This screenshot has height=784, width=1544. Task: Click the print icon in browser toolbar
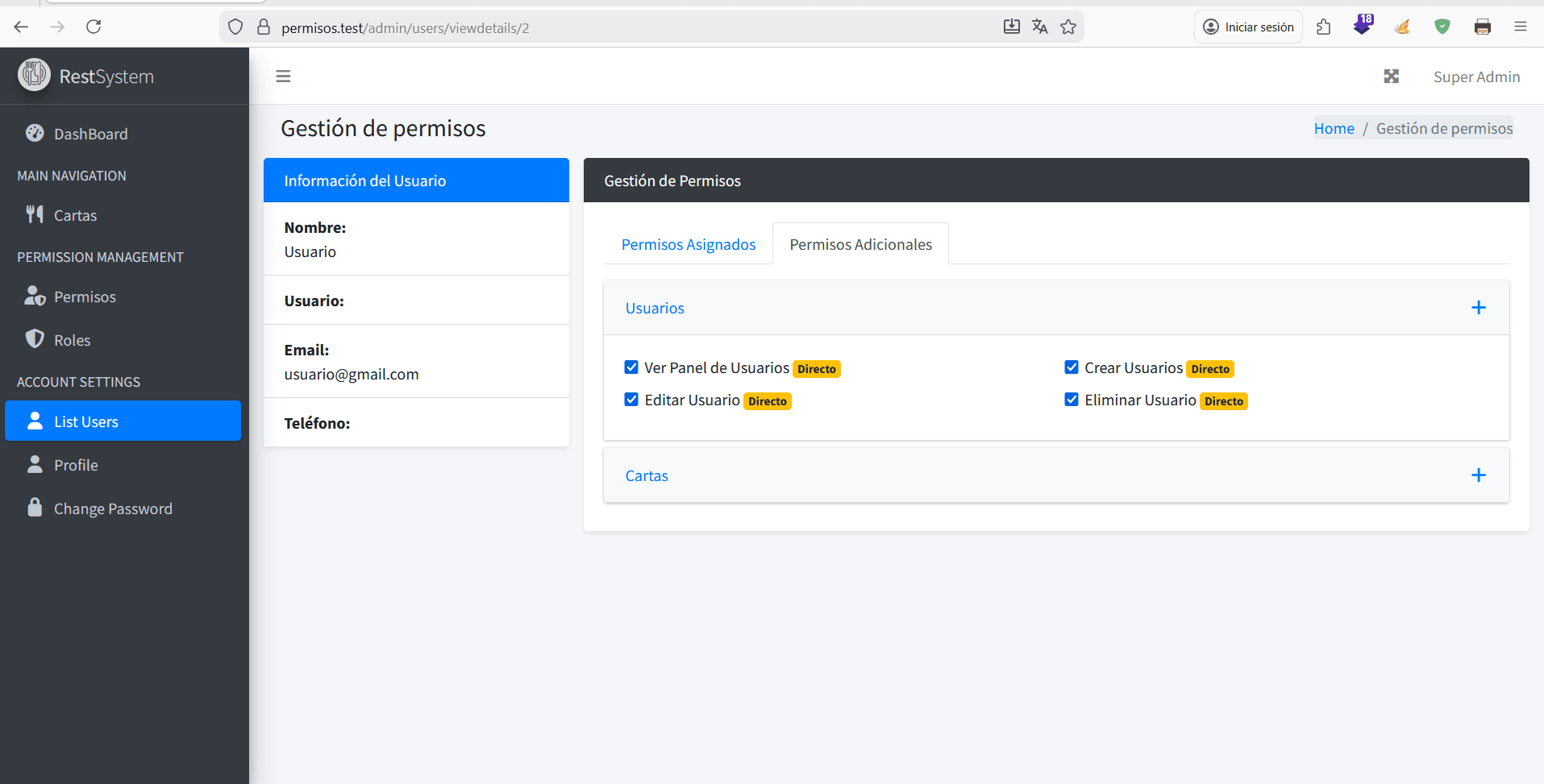[x=1482, y=27]
